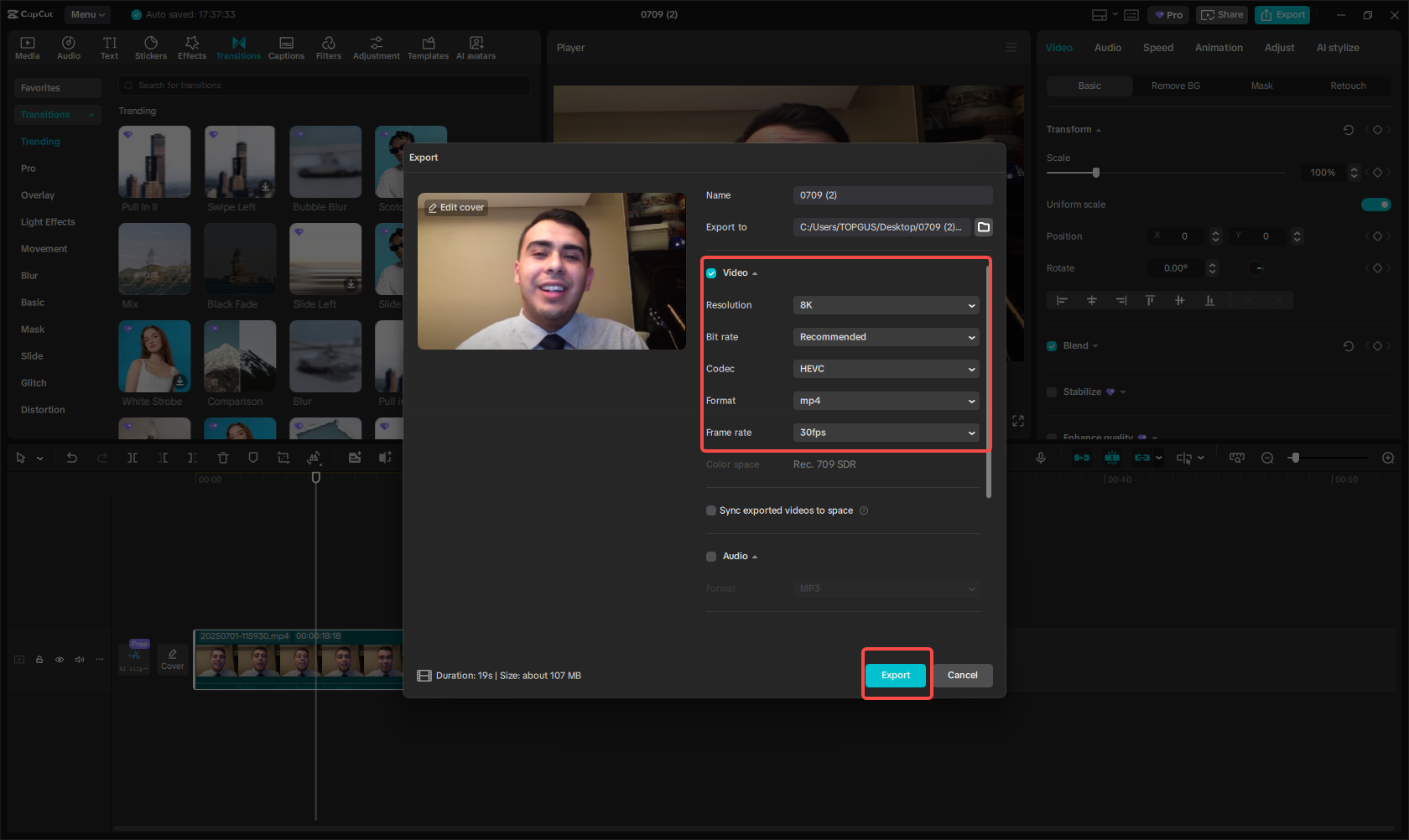Click the Undo icon on the timeline toolbar

click(x=72, y=458)
